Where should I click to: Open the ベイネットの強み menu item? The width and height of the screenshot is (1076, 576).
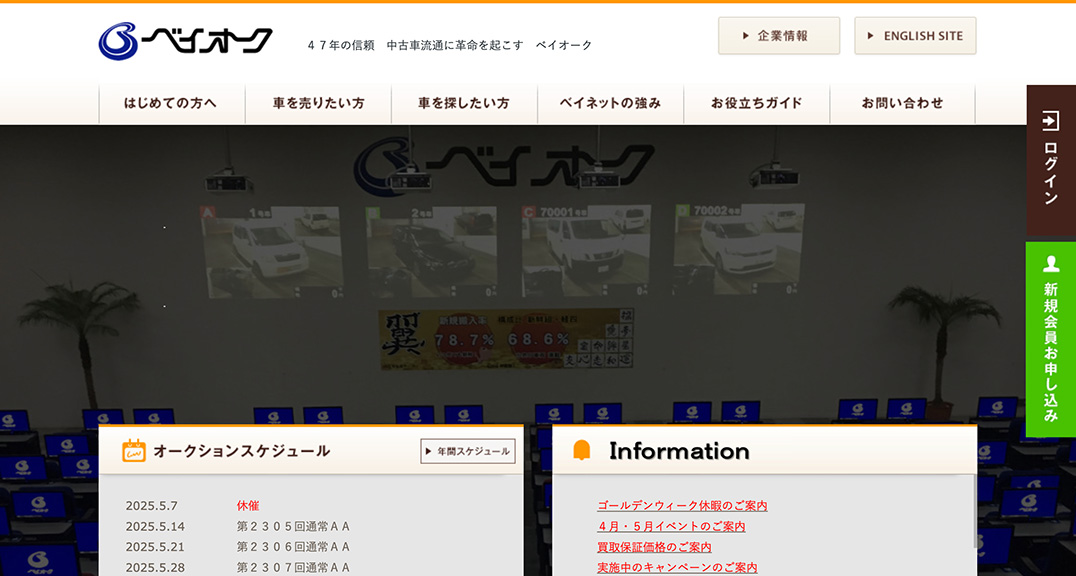point(611,104)
